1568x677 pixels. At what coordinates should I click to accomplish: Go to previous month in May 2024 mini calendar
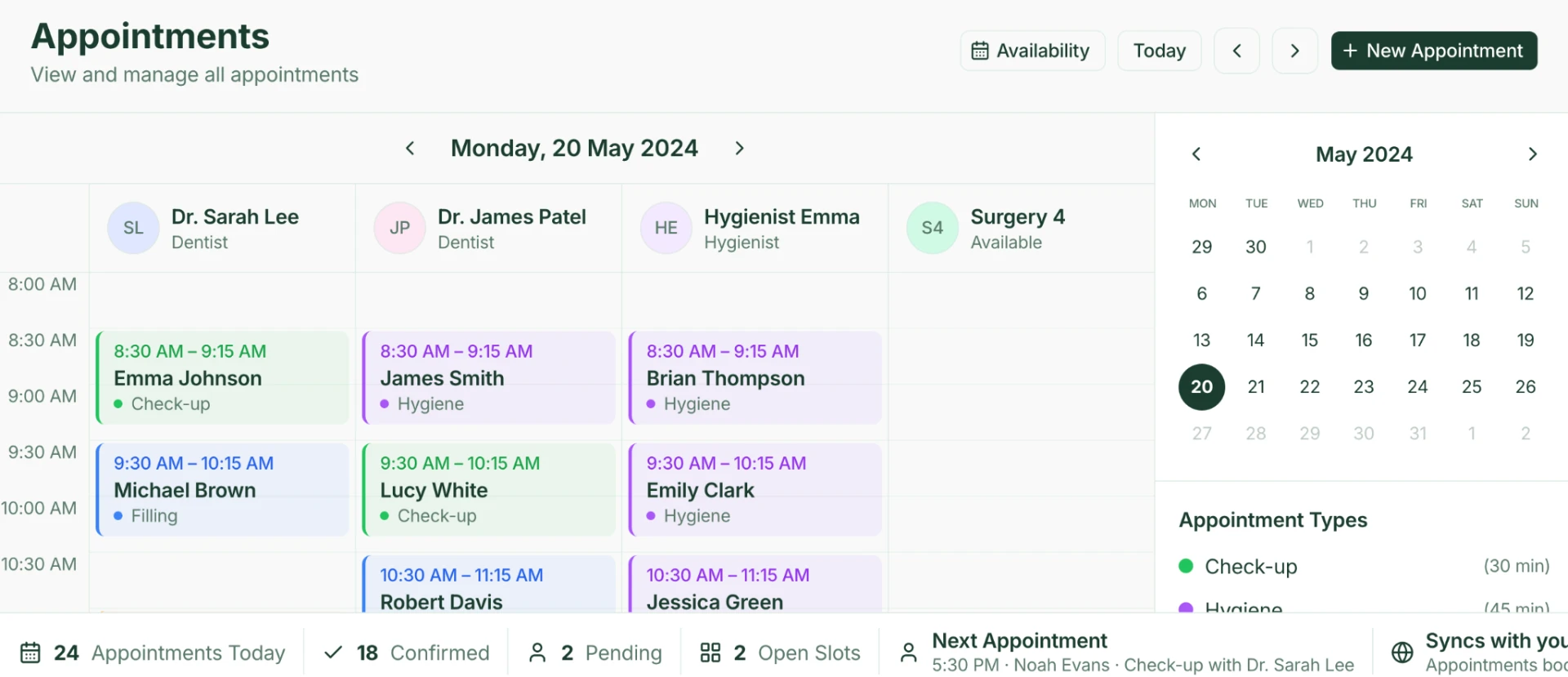pos(1196,154)
